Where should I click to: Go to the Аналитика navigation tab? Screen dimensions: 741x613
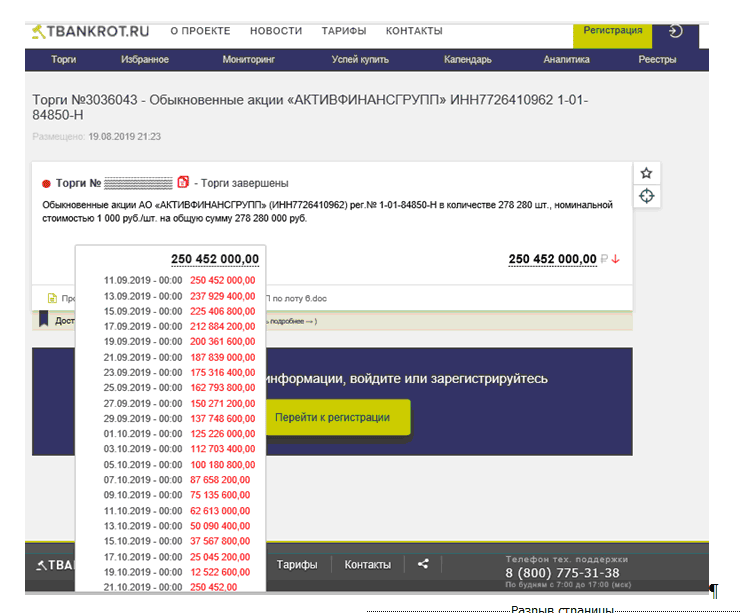(x=566, y=60)
